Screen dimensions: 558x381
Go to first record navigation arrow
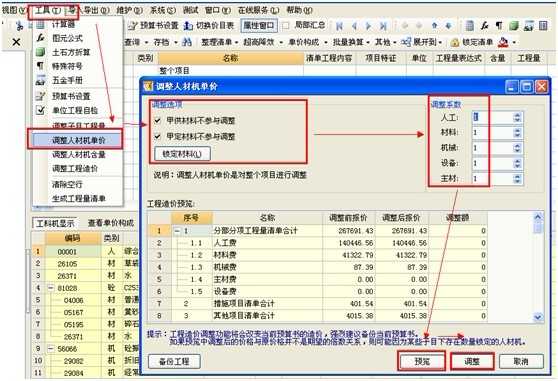click(x=339, y=26)
